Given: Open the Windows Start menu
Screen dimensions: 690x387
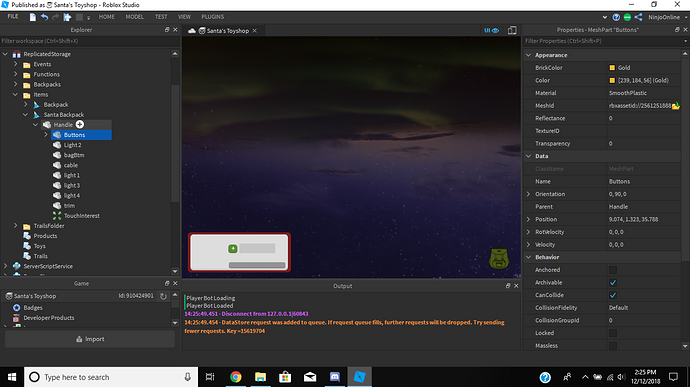Looking at the screenshot, I should tap(12, 377).
